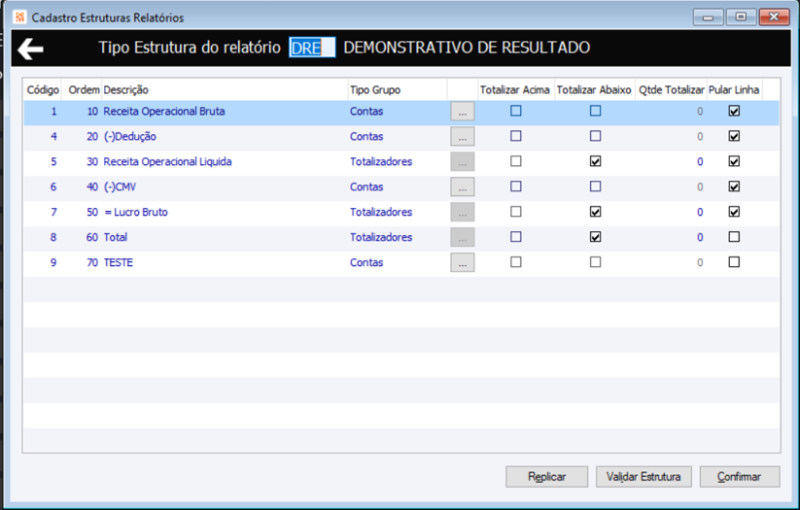The width and height of the screenshot is (800, 510).
Task: Select the Receita Operacional Liquida description cell
Action: pos(224,162)
